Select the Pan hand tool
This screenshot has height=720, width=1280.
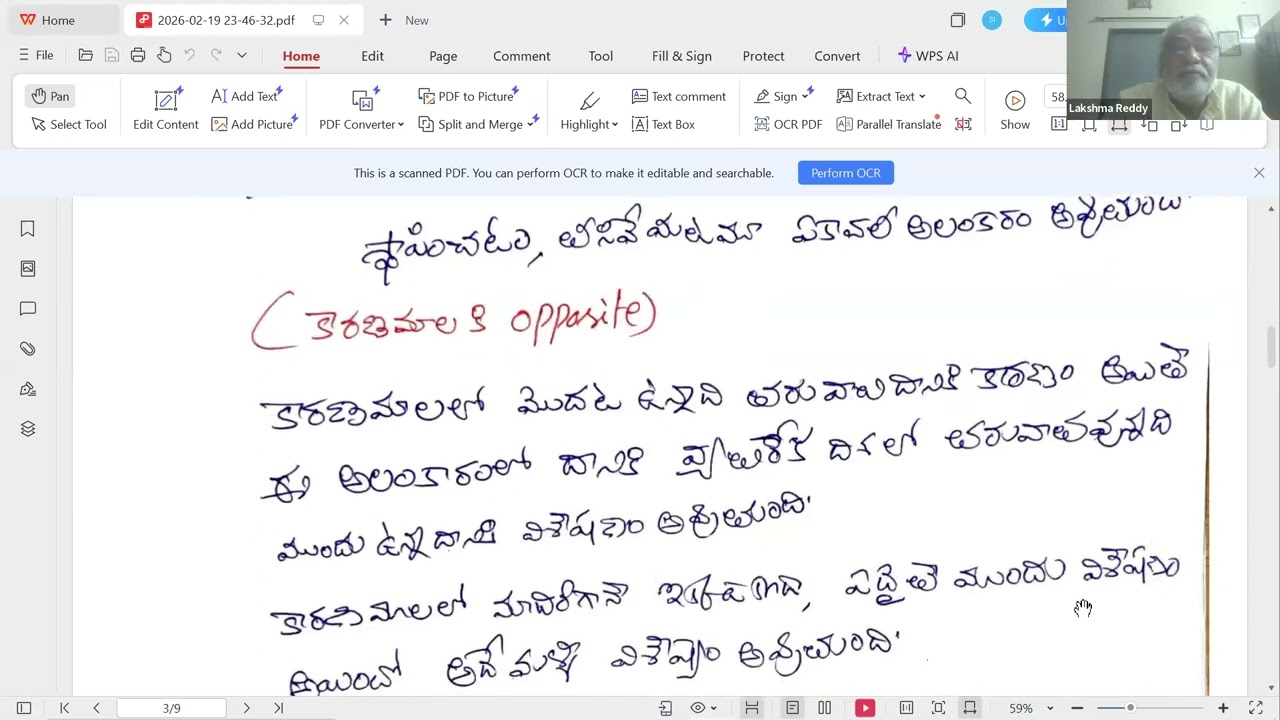coord(50,96)
